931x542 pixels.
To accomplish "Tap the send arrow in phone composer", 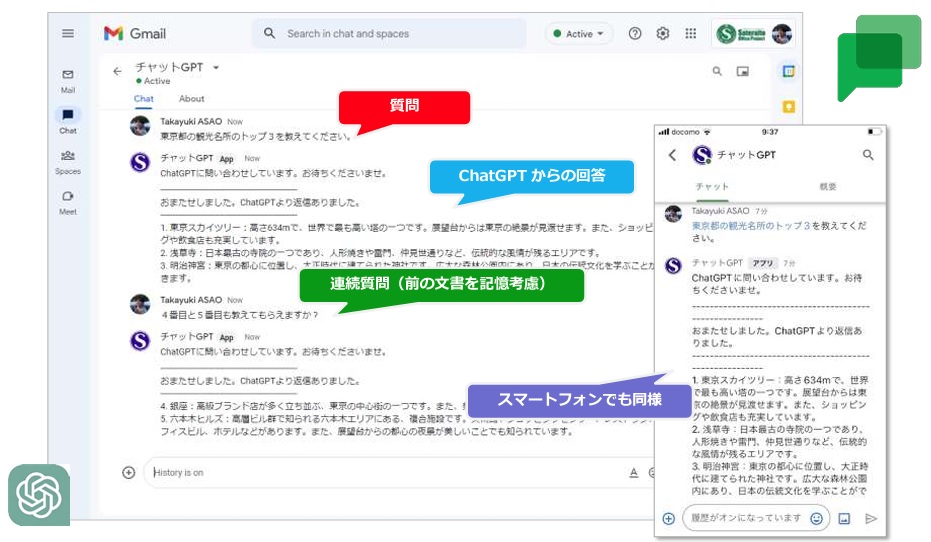I will click(x=870, y=518).
